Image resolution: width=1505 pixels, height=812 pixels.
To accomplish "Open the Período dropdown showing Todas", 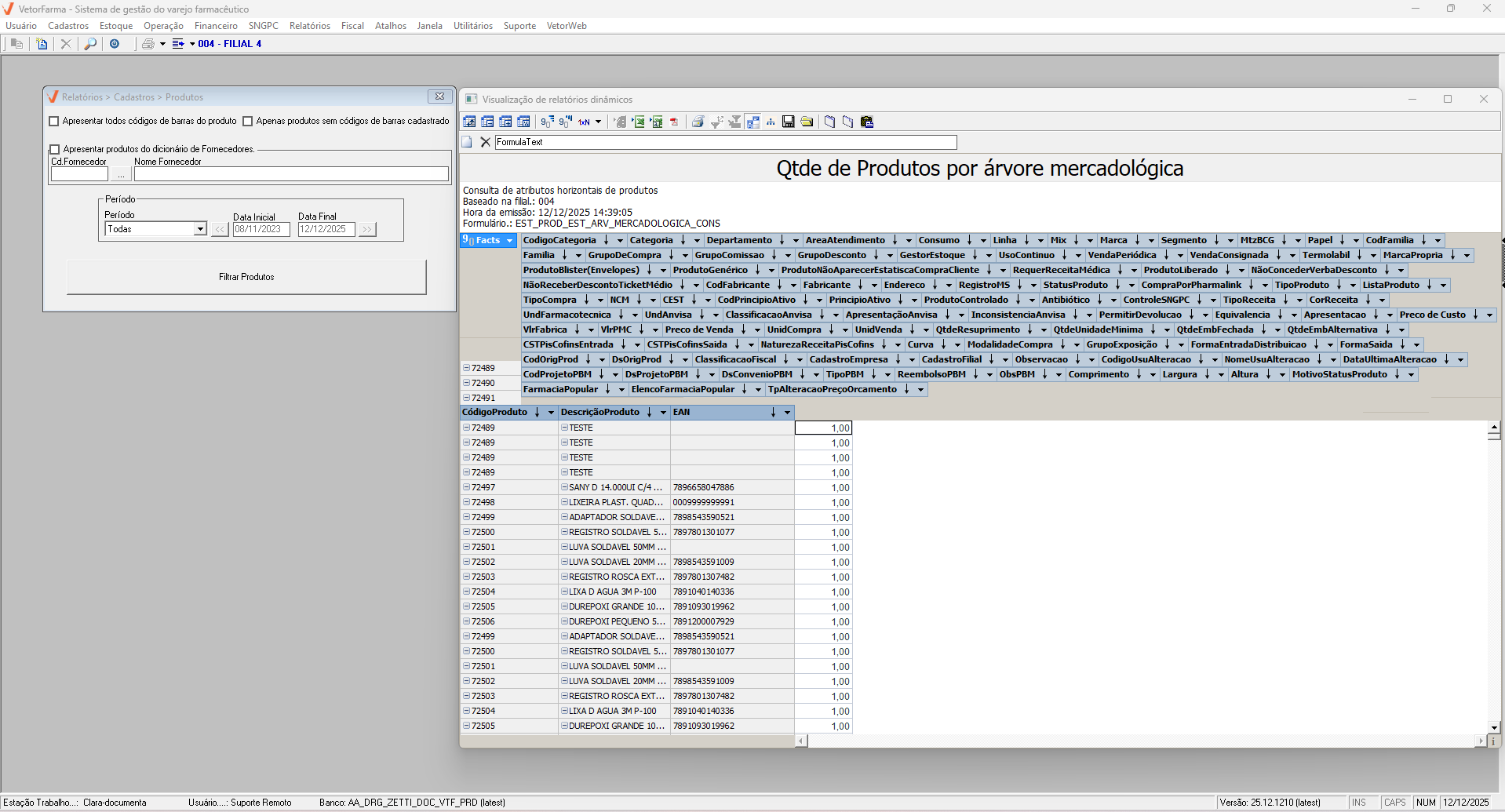I will tap(200, 229).
